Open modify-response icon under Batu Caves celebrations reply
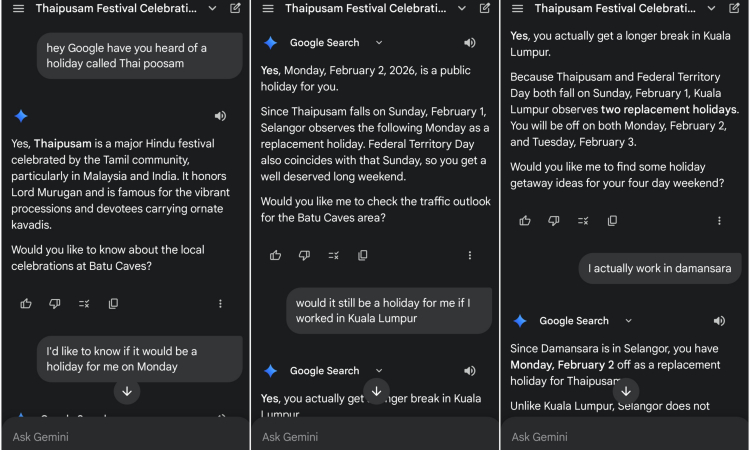 (x=84, y=304)
